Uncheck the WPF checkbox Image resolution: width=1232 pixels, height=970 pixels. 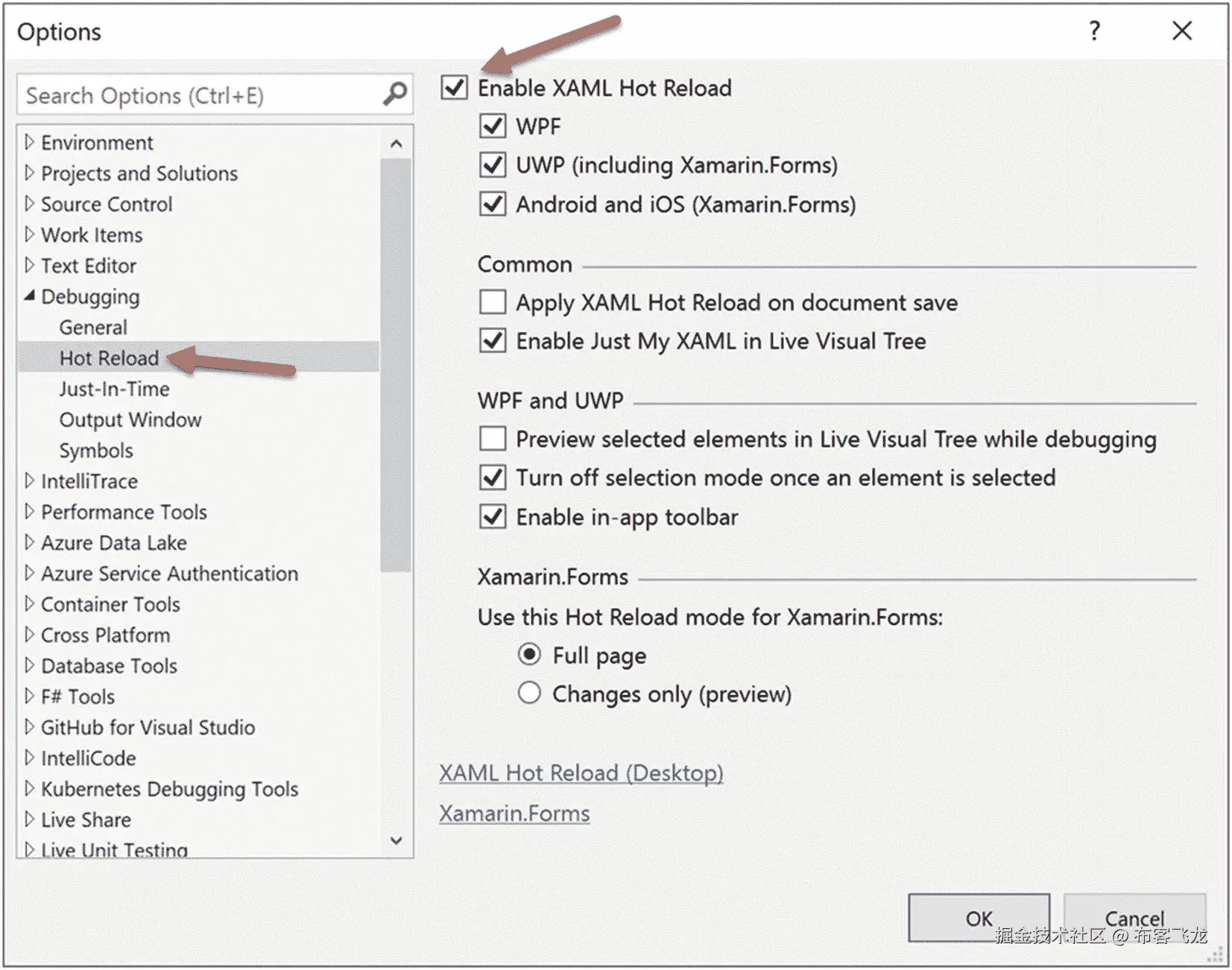[493, 126]
